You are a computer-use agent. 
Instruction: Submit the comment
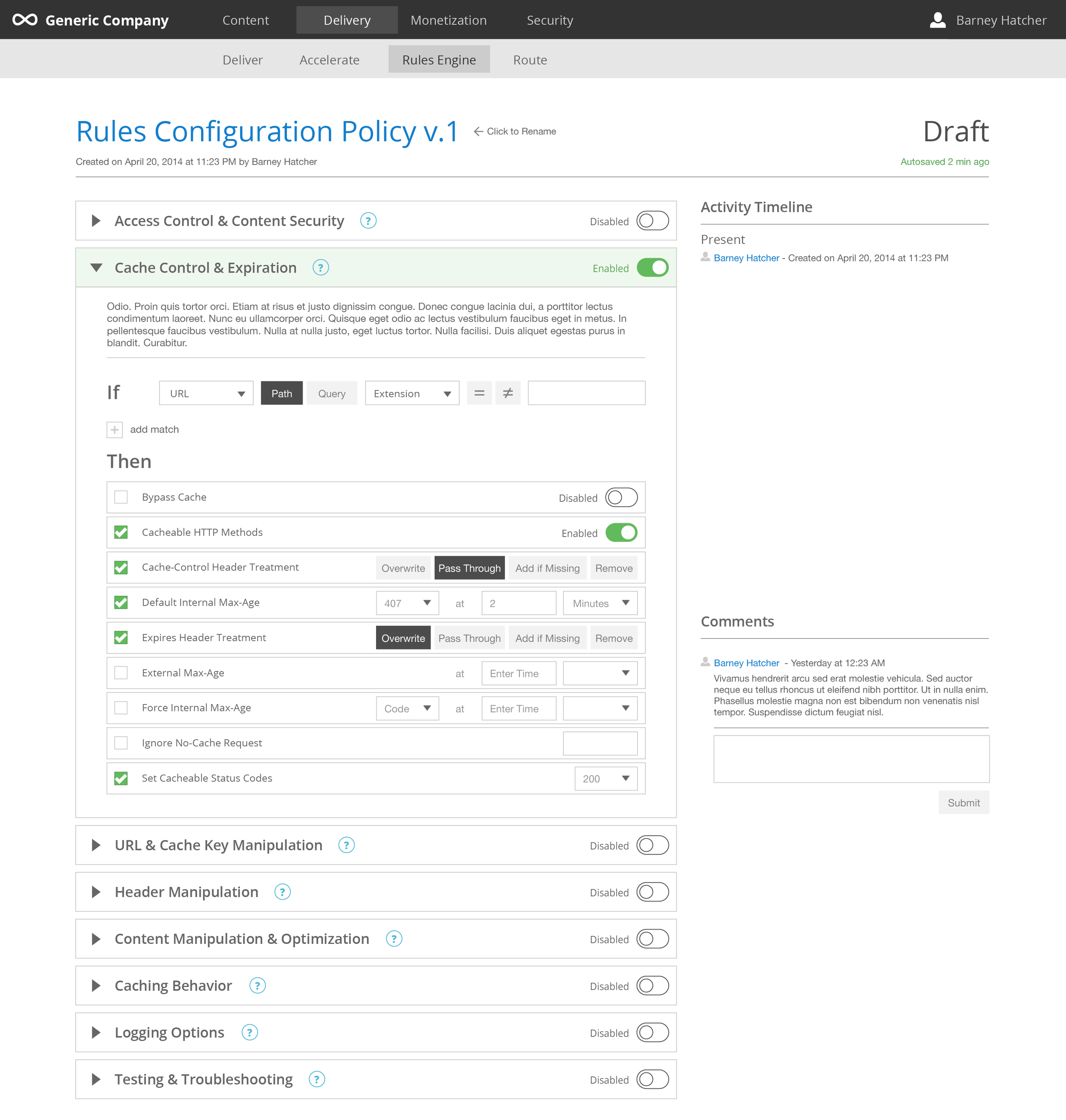click(963, 802)
